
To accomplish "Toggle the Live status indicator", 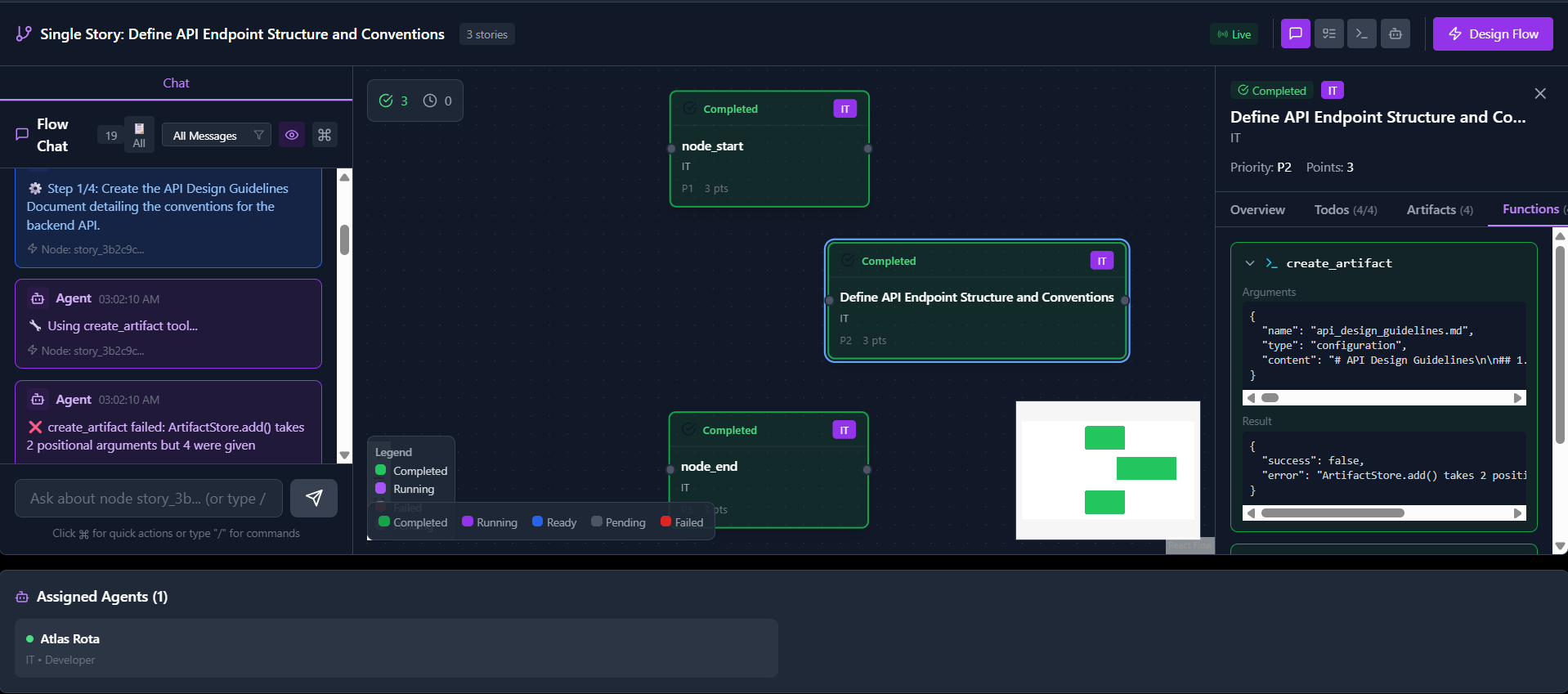I will pyautogui.click(x=1234, y=34).
